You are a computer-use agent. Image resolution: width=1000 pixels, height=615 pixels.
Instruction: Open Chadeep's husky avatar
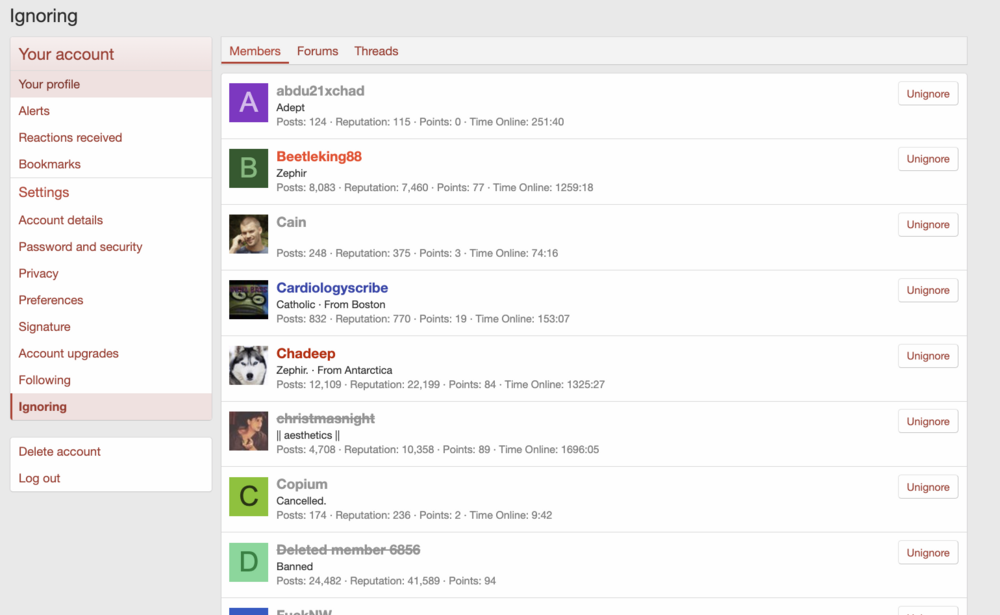coord(248,366)
